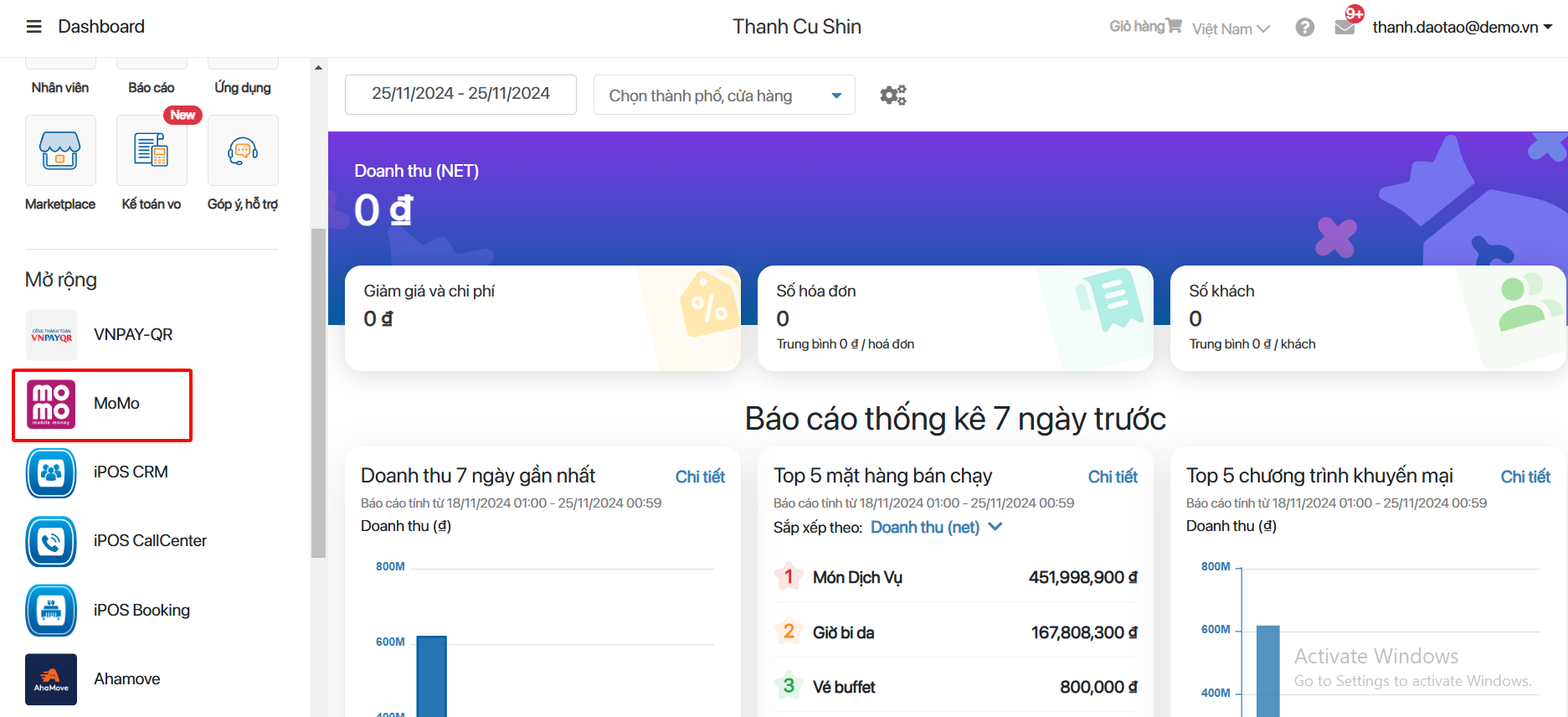Open the thanh.daotao@demo.vn account menu
The height and width of the screenshot is (717, 1568).
(1462, 28)
